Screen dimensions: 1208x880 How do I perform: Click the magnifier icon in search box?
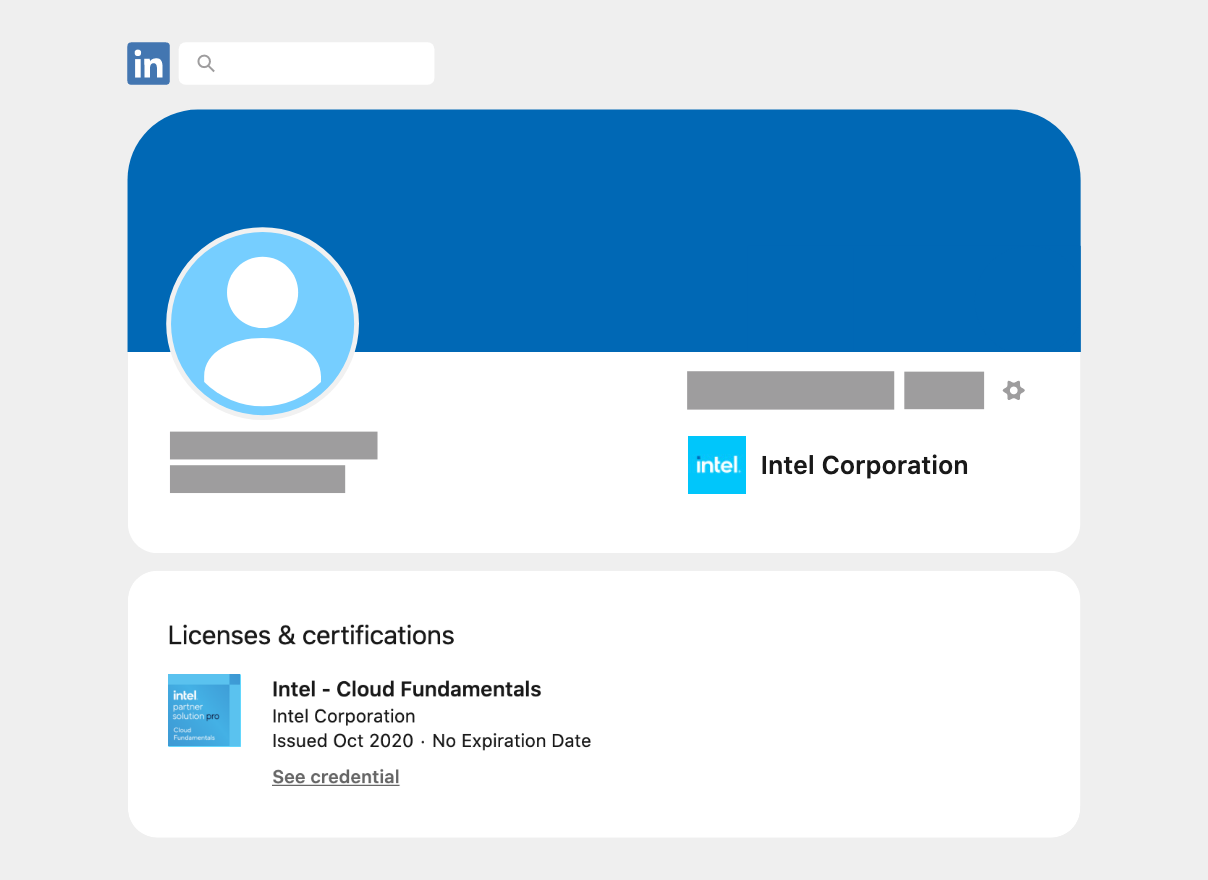206,64
